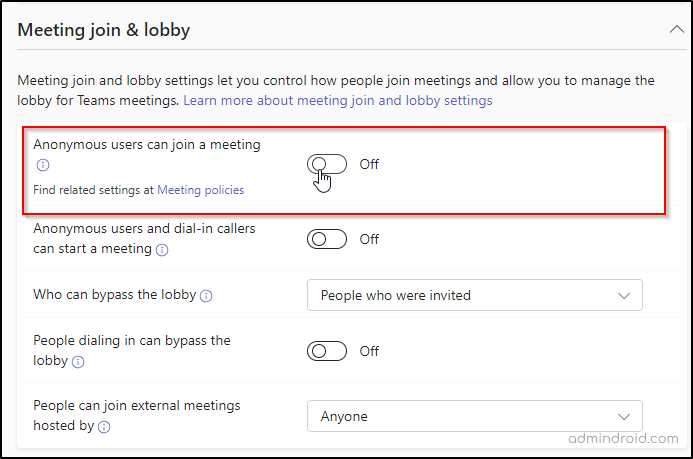The image size is (693, 459).
Task: Click 'Off' label beside anonymous start meeting switch
Action: 369,239
